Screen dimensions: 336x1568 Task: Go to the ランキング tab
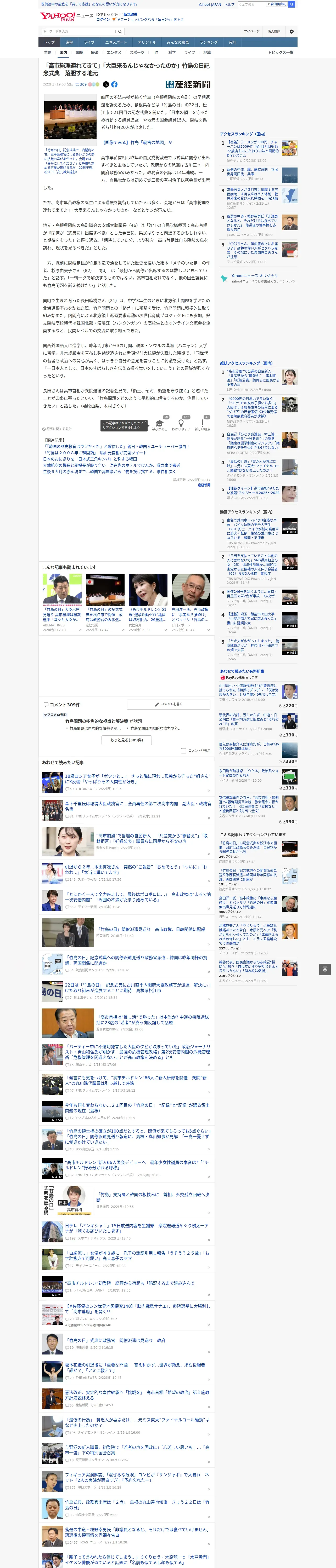coord(209,43)
